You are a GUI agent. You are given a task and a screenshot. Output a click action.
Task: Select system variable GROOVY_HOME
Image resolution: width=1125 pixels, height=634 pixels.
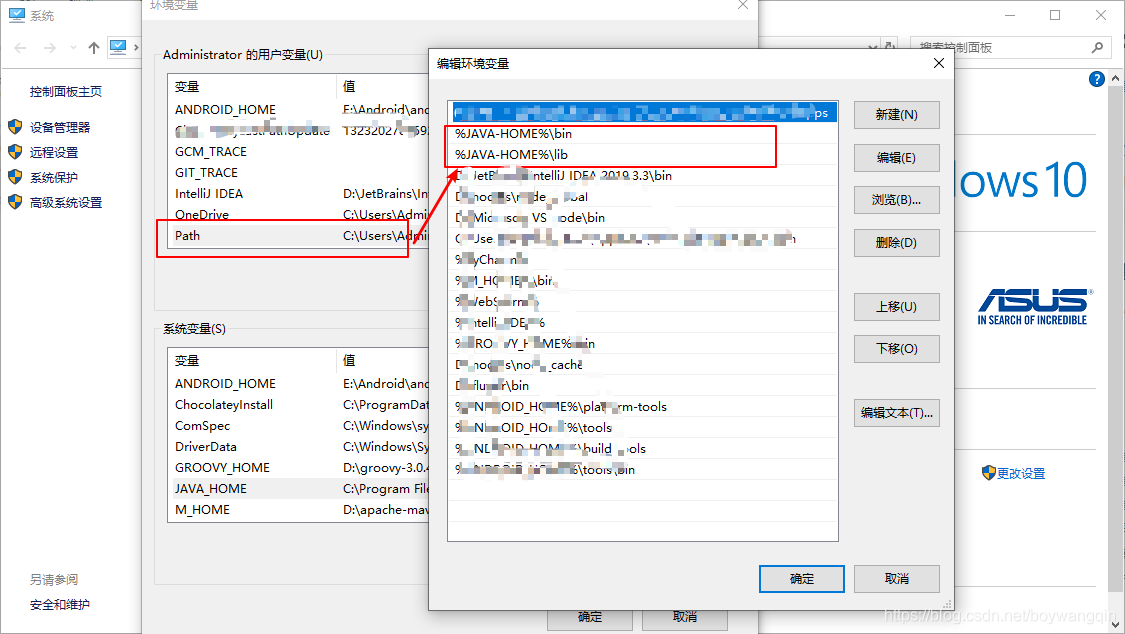tap(298, 468)
